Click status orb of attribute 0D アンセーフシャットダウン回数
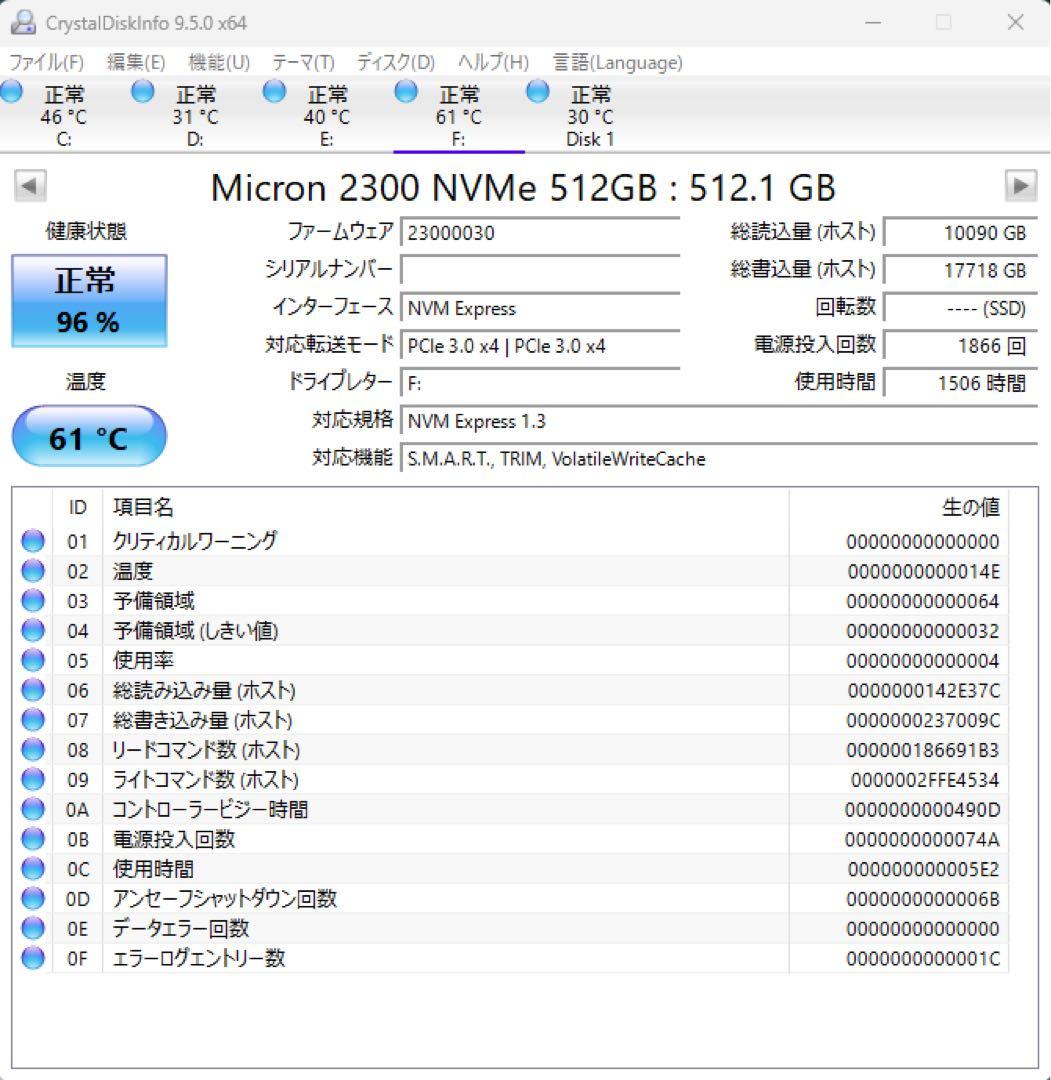 33,898
